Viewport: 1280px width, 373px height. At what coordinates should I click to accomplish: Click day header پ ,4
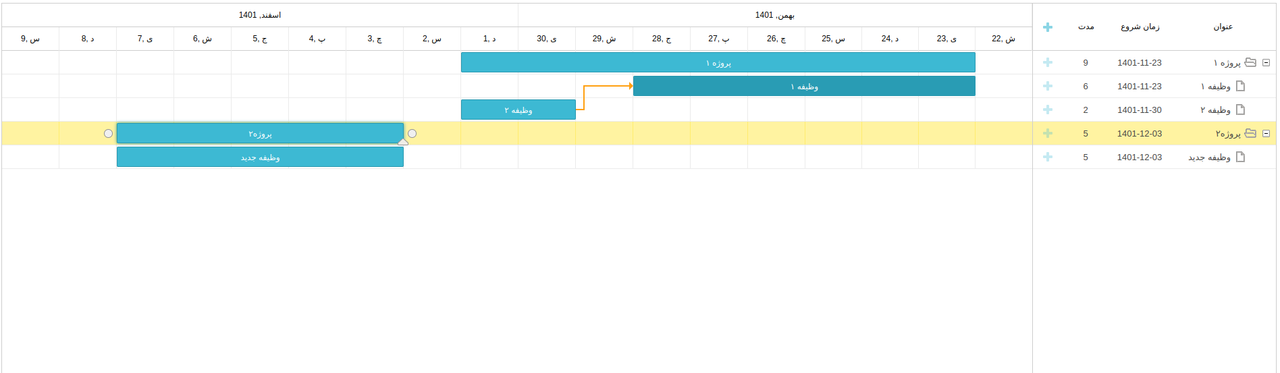(x=317, y=39)
